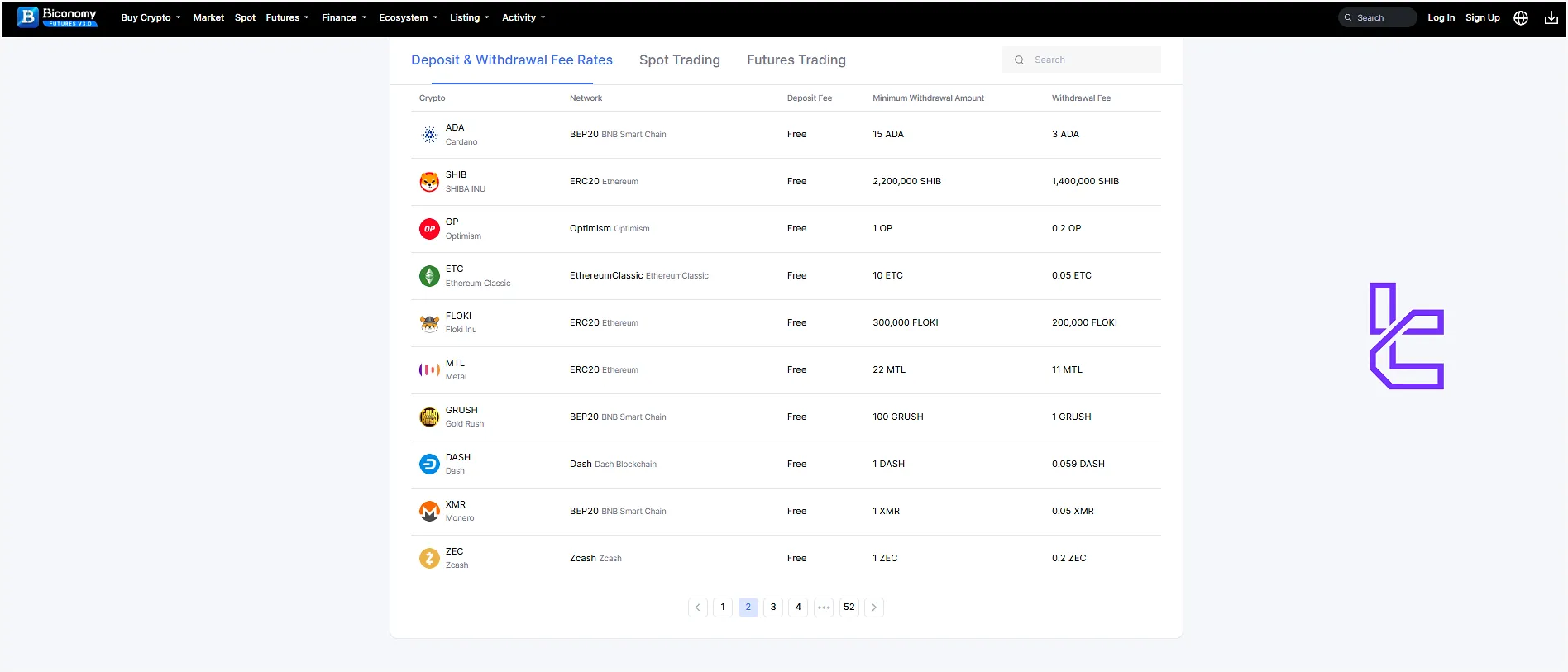1568x672 pixels.
Task: Click the GRUSH Gold Rush icon
Action: (429, 417)
